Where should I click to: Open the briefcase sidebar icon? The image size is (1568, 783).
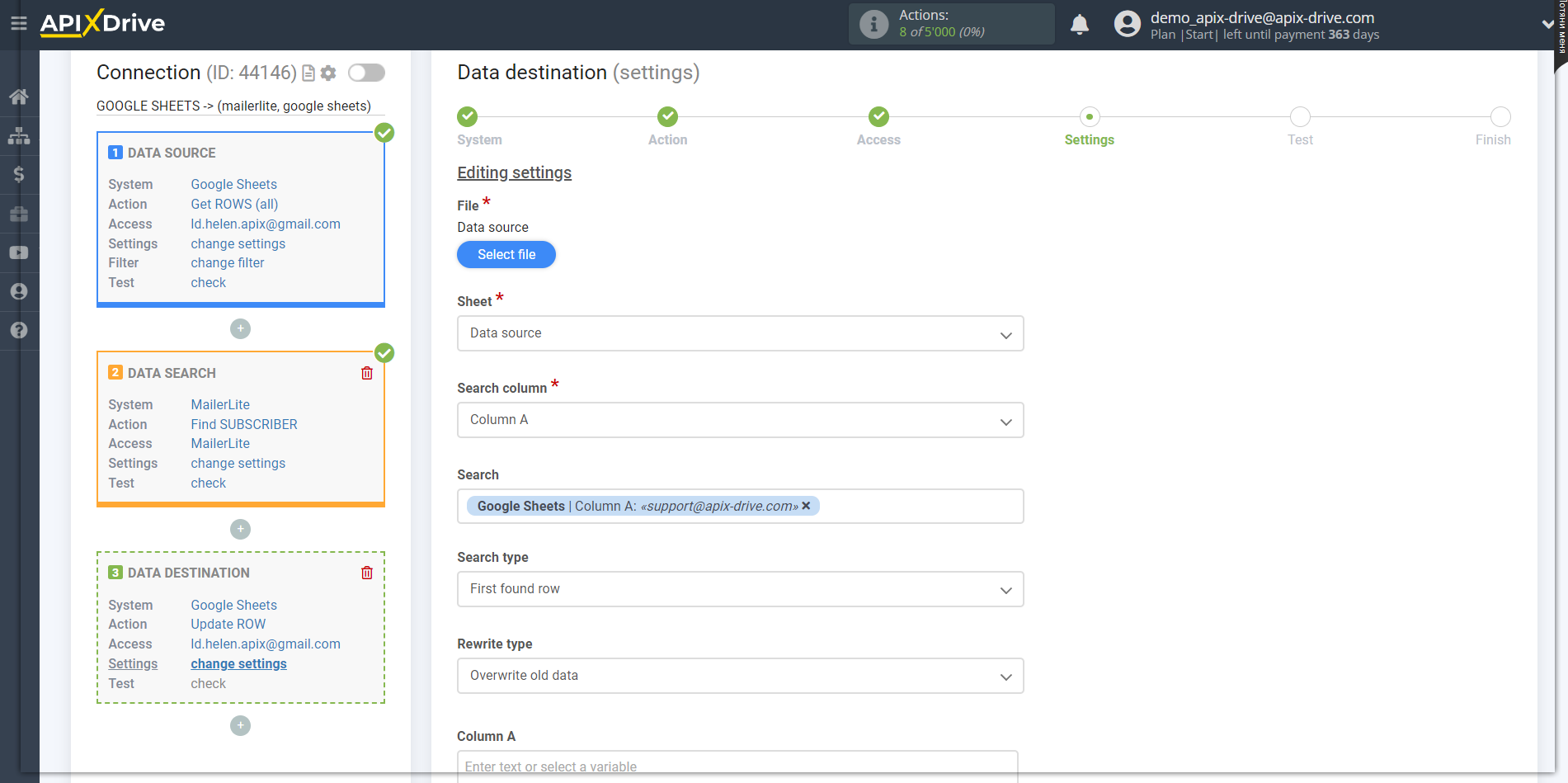(x=19, y=214)
